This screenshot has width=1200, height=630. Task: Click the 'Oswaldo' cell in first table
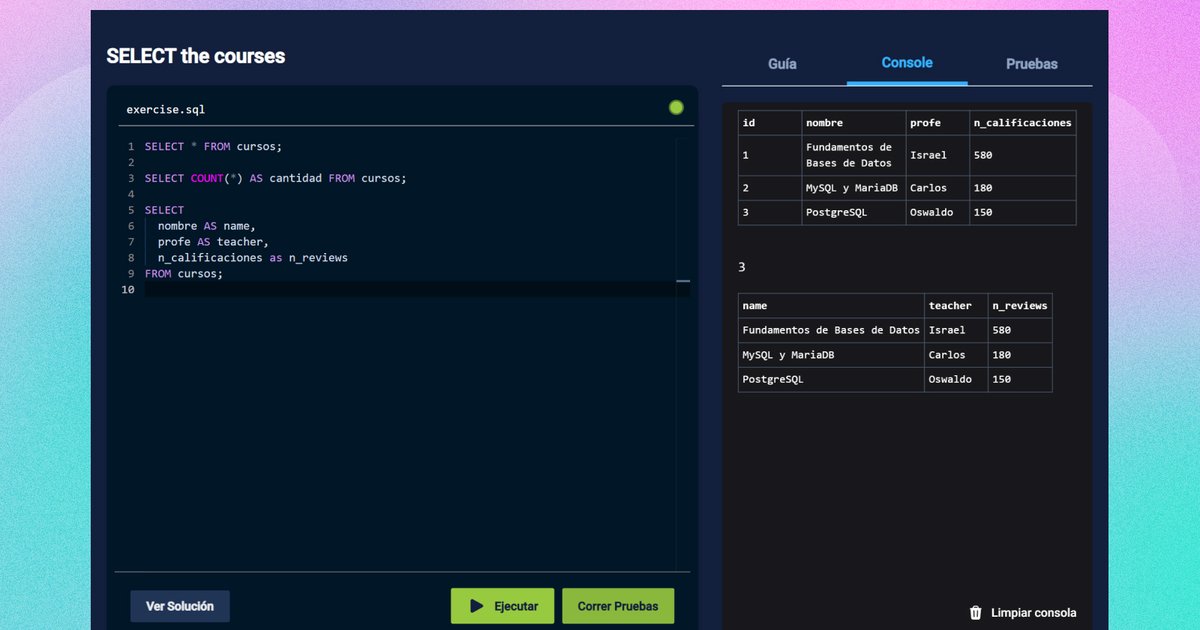click(x=937, y=212)
